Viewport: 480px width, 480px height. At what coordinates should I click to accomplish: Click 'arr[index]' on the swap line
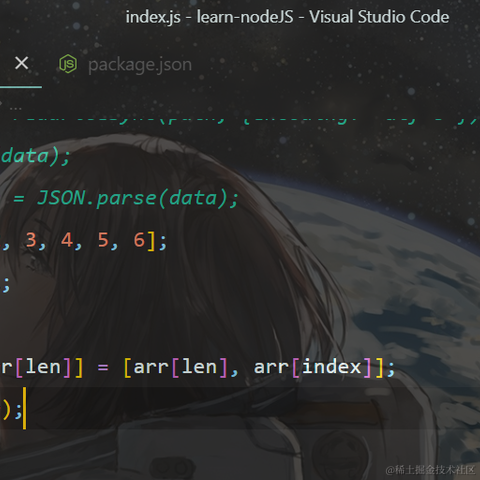312,367
